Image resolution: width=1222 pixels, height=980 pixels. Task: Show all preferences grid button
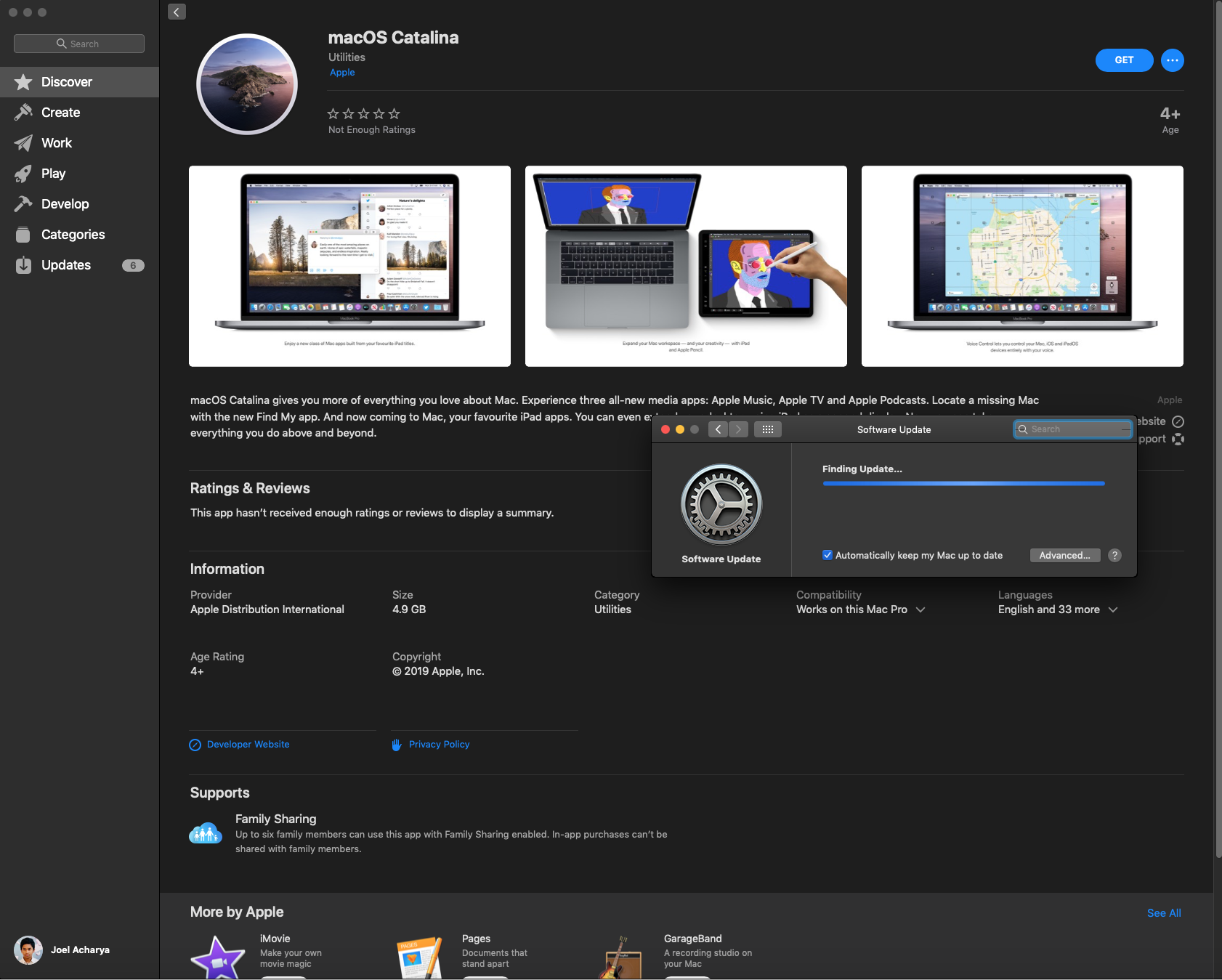tap(768, 429)
